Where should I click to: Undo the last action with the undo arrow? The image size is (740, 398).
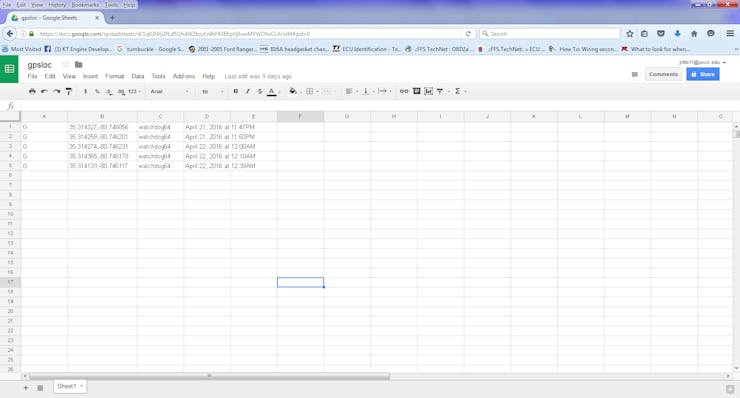44,91
